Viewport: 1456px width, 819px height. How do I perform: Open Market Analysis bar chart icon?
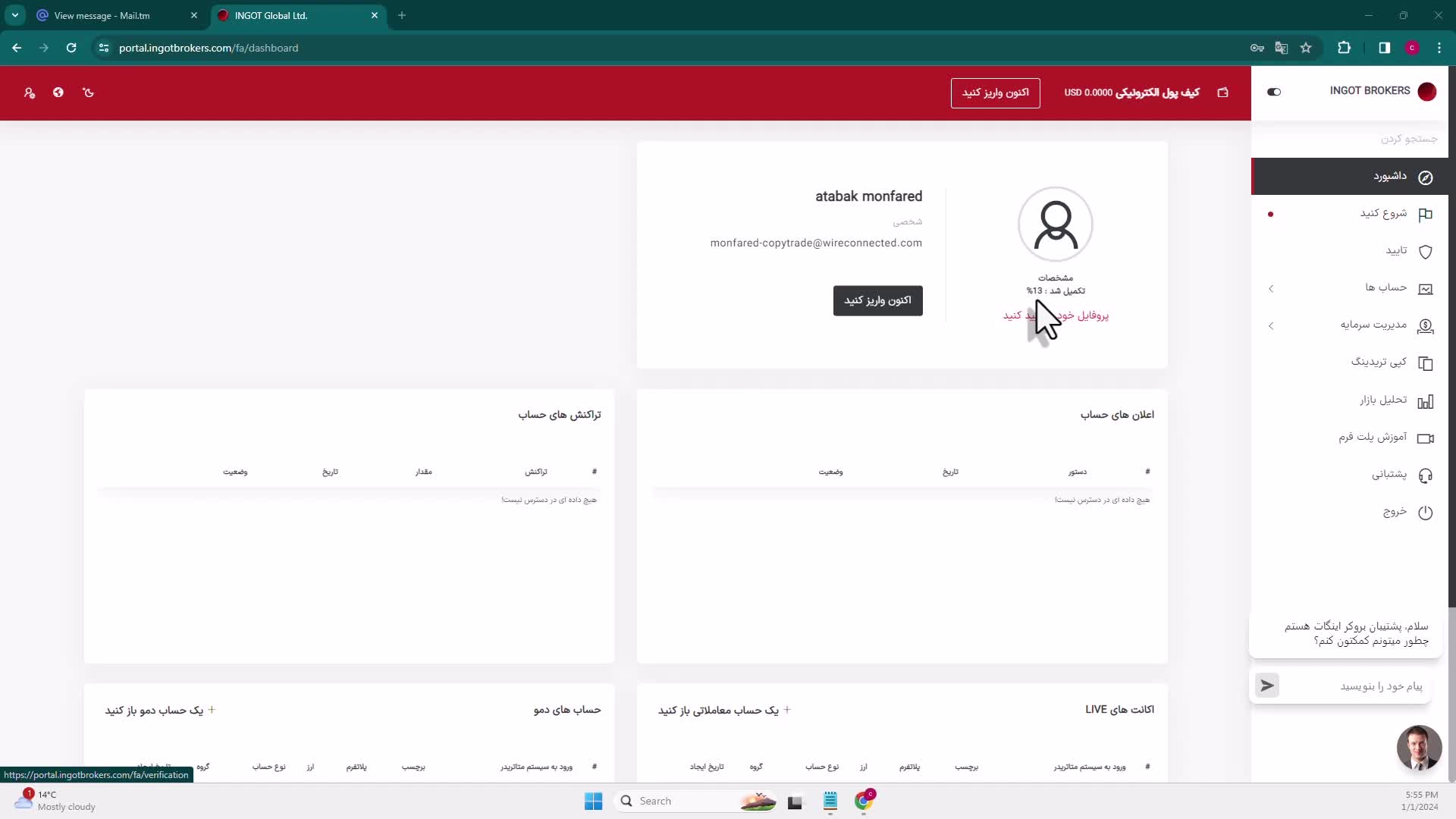pos(1425,401)
